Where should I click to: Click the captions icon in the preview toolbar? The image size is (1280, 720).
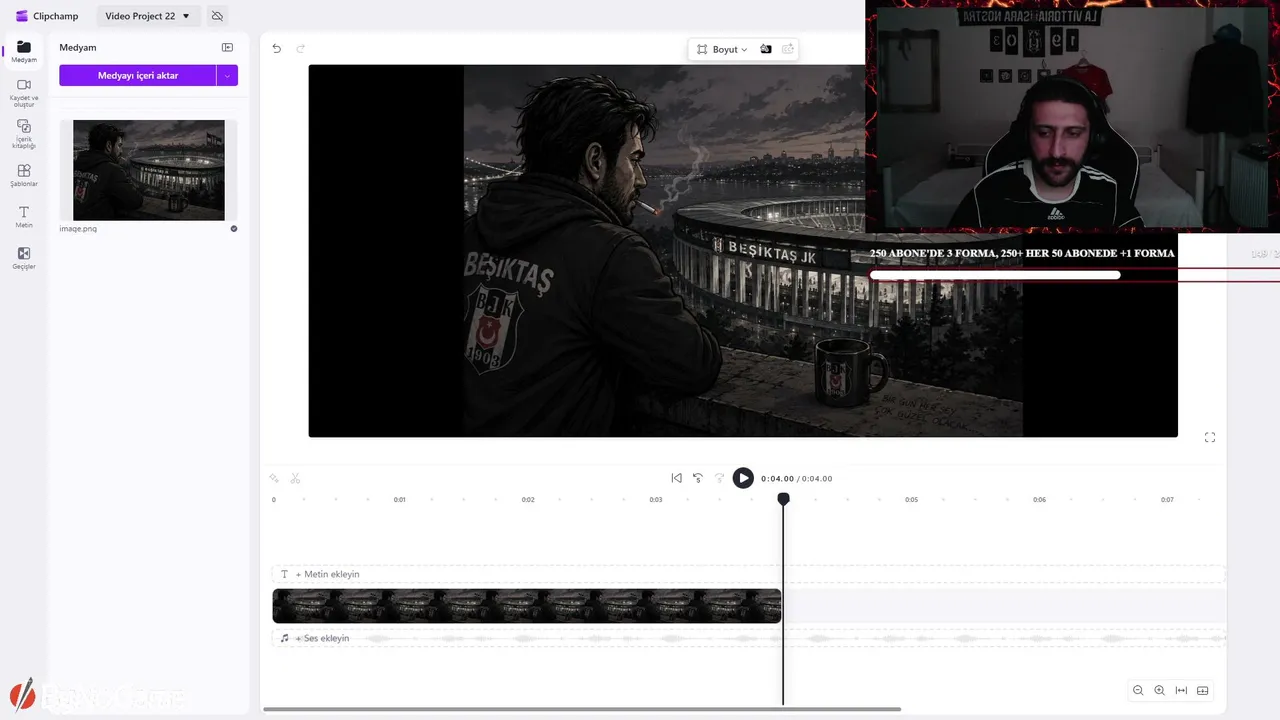[x=788, y=49]
